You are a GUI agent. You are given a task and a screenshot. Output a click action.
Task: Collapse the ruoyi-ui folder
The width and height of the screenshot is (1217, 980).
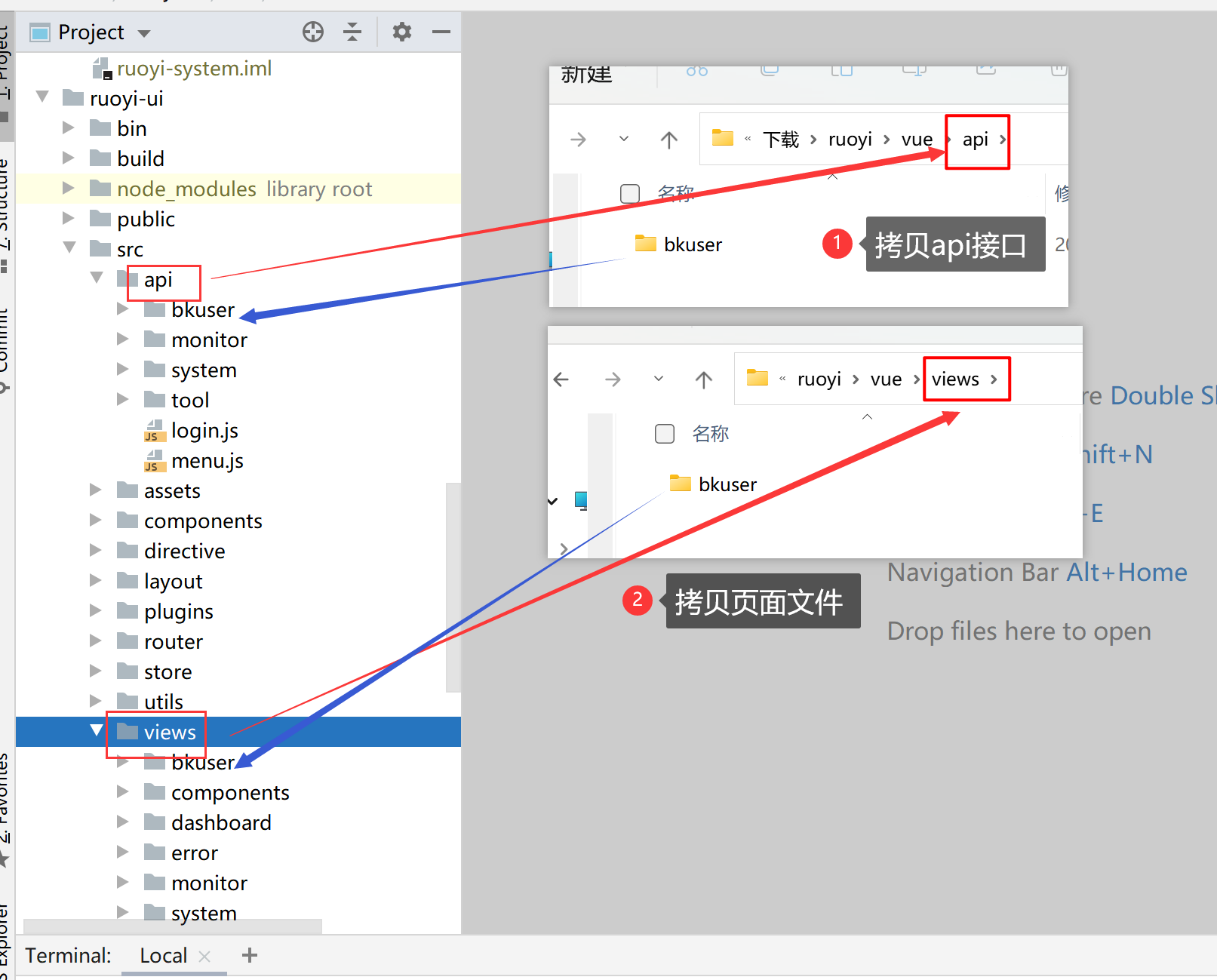click(x=43, y=98)
